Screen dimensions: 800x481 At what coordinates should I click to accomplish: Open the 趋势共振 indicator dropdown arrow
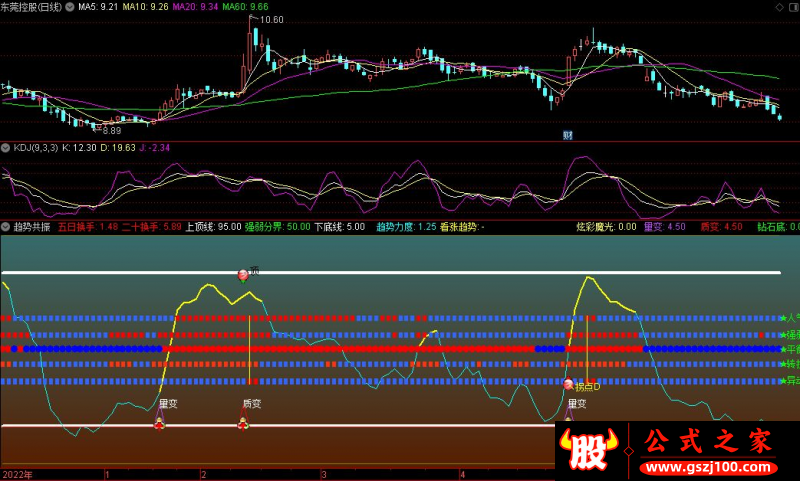(6, 227)
